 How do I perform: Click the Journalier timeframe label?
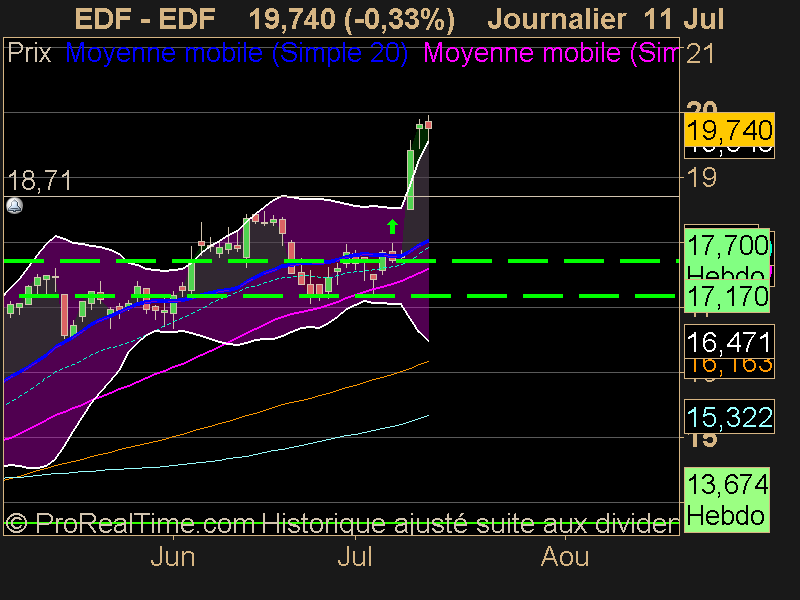[557, 19]
